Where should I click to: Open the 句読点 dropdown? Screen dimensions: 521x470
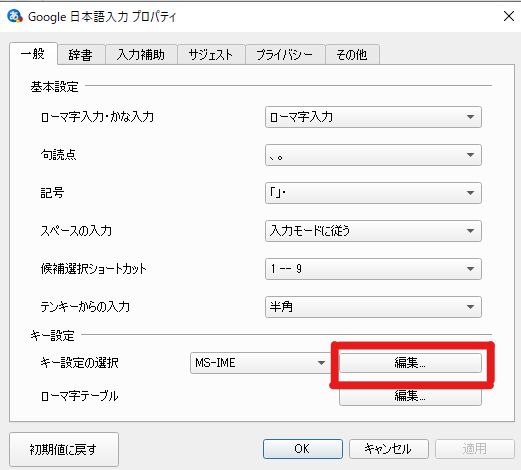(x=373, y=155)
